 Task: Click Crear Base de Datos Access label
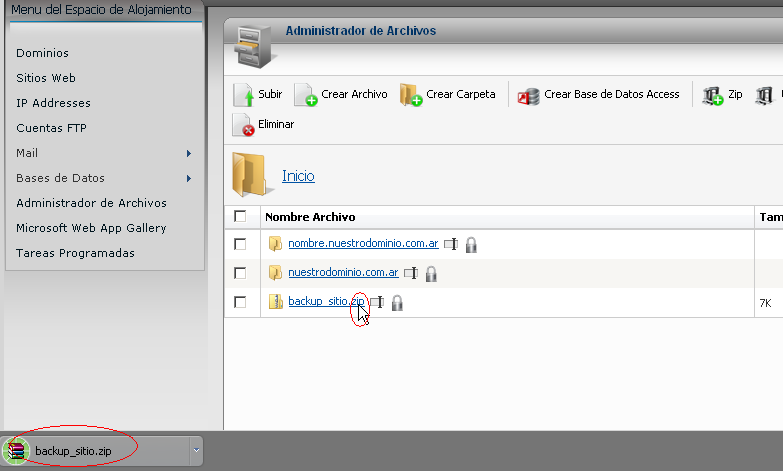pyautogui.click(x=612, y=94)
